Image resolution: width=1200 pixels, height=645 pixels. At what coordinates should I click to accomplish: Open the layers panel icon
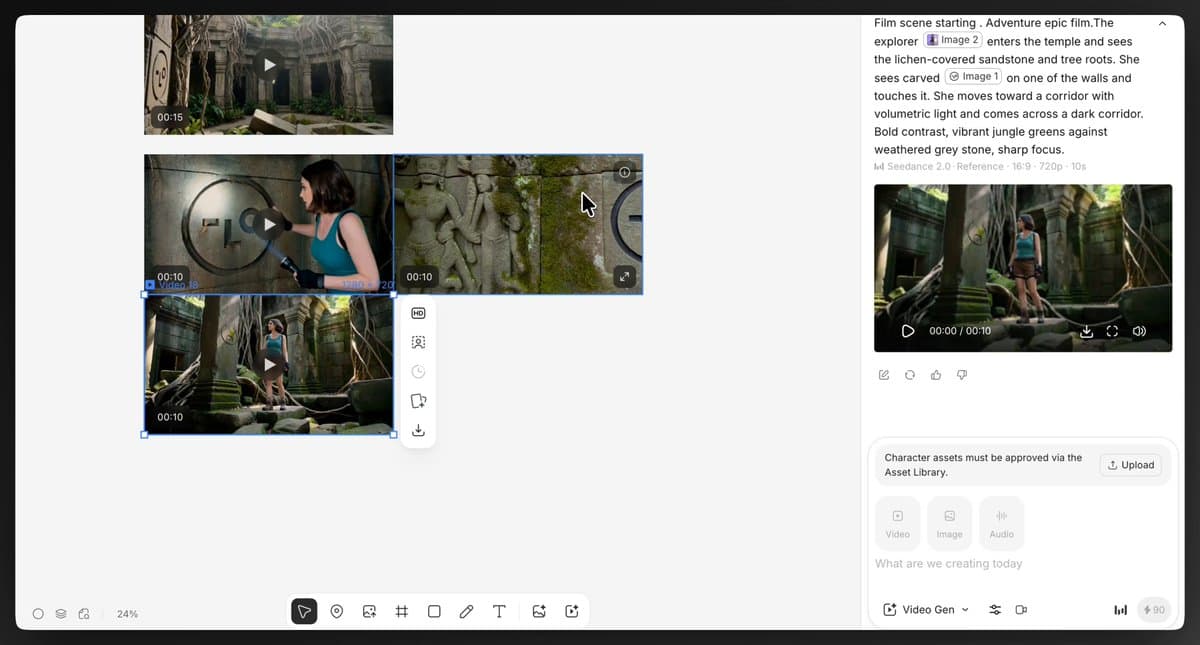point(61,614)
